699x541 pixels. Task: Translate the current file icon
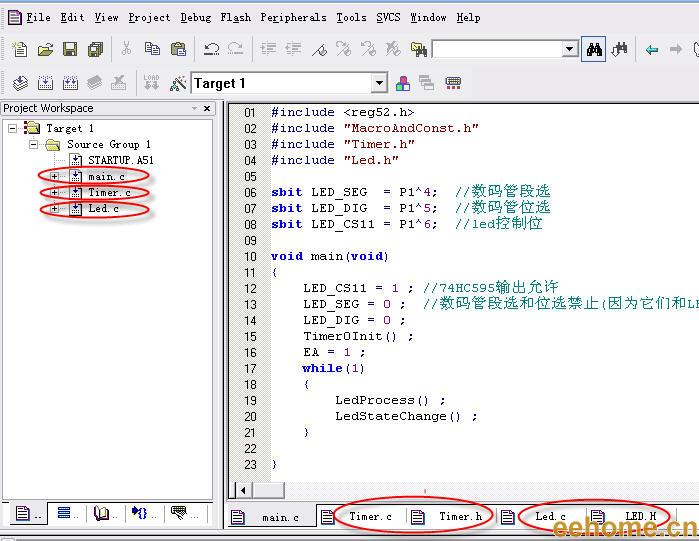coord(20,83)
